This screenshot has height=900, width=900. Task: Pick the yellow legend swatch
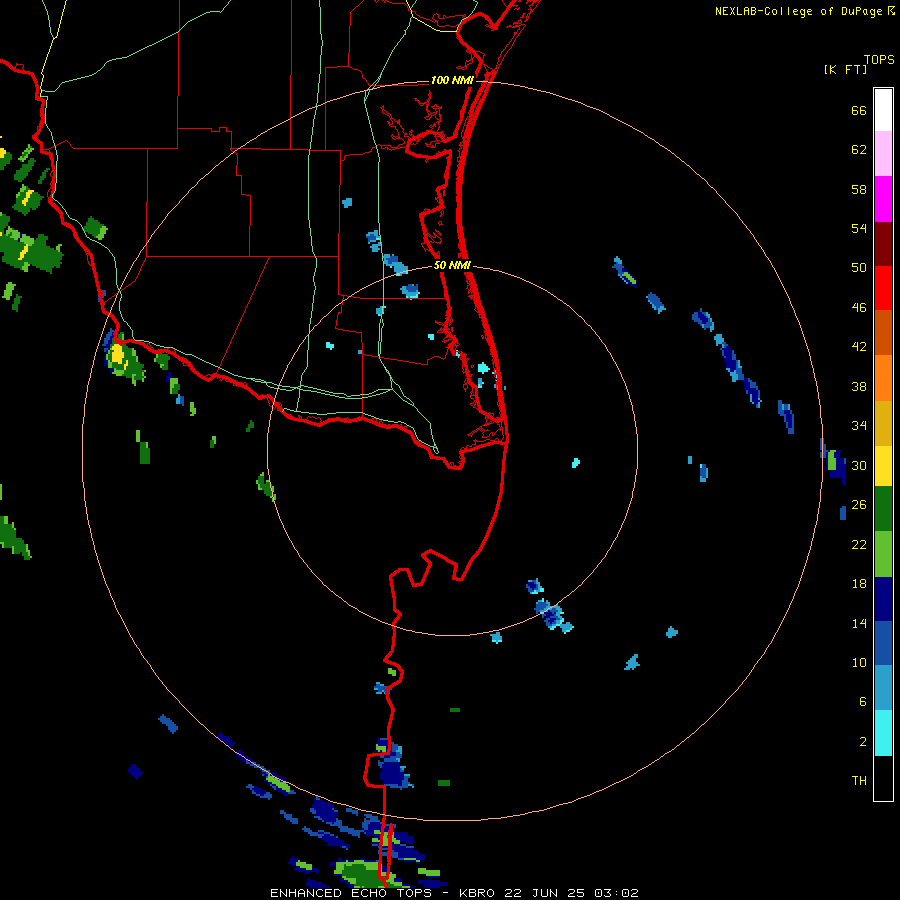(883, 466)
